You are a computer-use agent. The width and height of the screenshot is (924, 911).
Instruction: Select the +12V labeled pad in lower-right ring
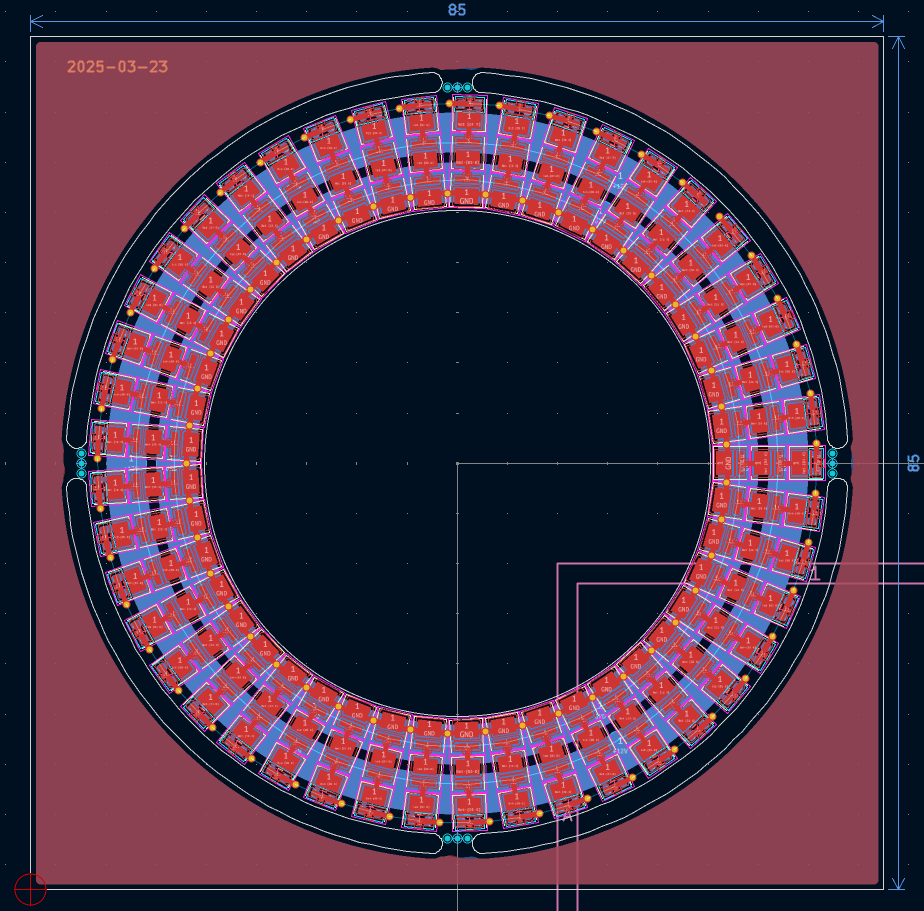click(x=618, y=750)
